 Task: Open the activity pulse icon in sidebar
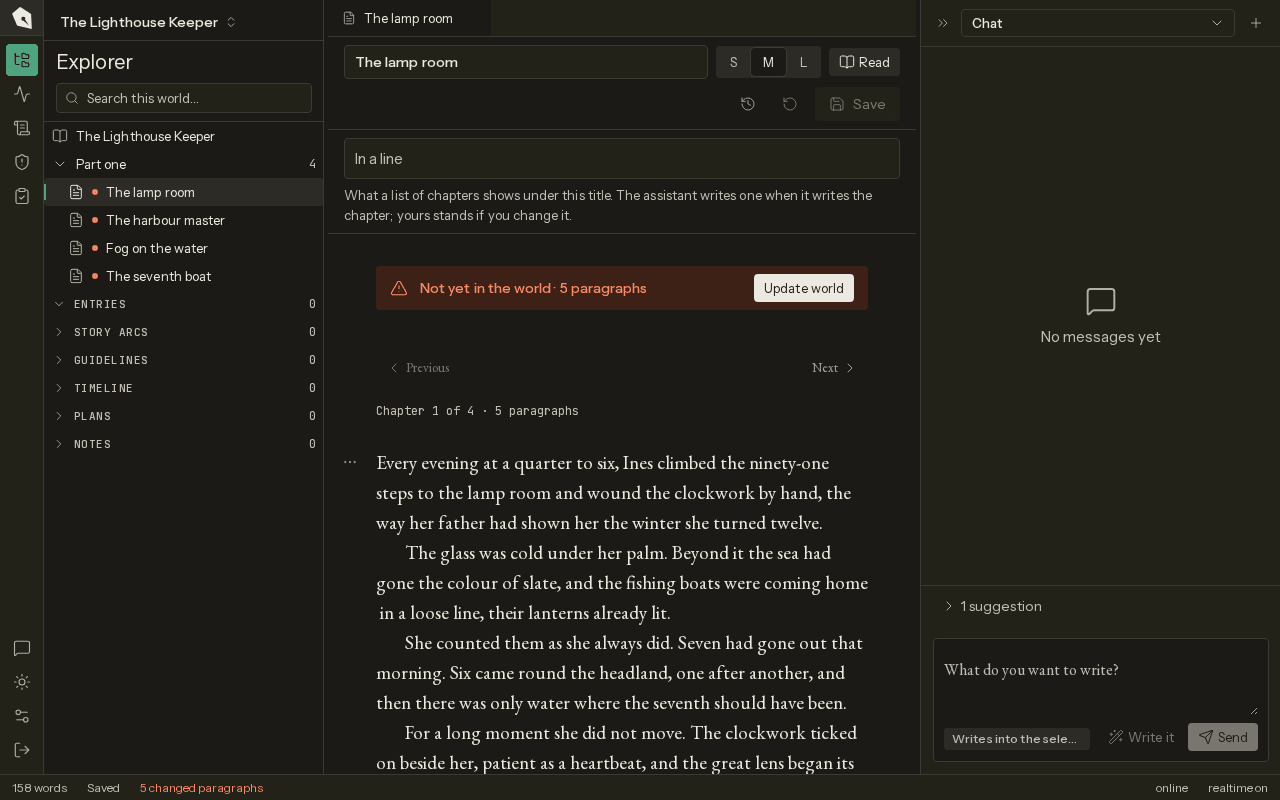tap(22, 94)
